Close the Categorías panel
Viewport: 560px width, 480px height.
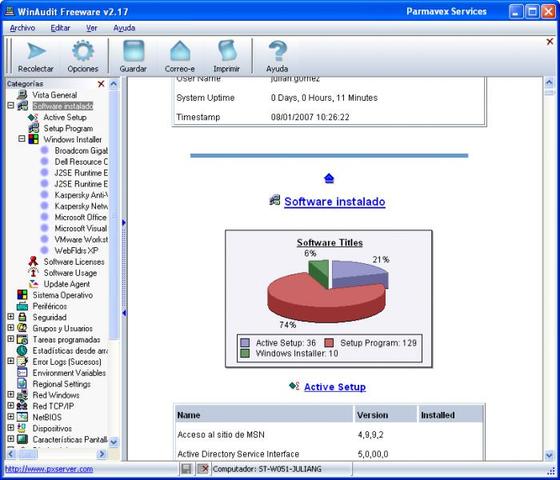point(101,84)
